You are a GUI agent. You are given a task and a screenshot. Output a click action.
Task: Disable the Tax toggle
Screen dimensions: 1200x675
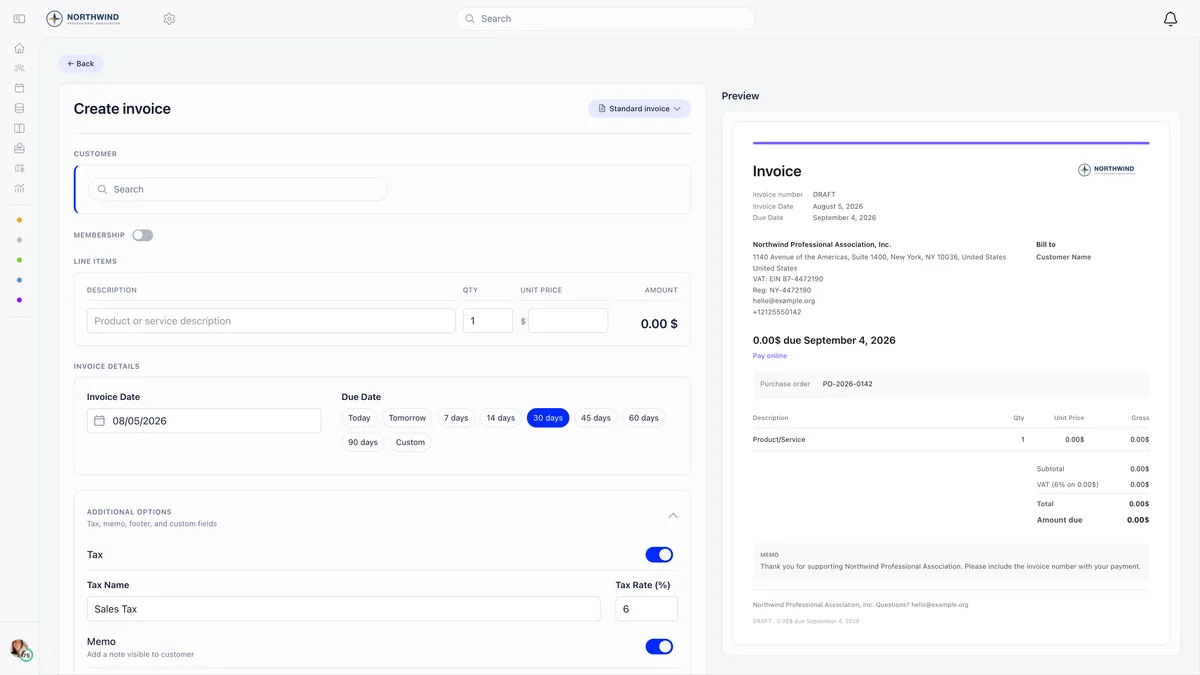click(x=659, y=555)
